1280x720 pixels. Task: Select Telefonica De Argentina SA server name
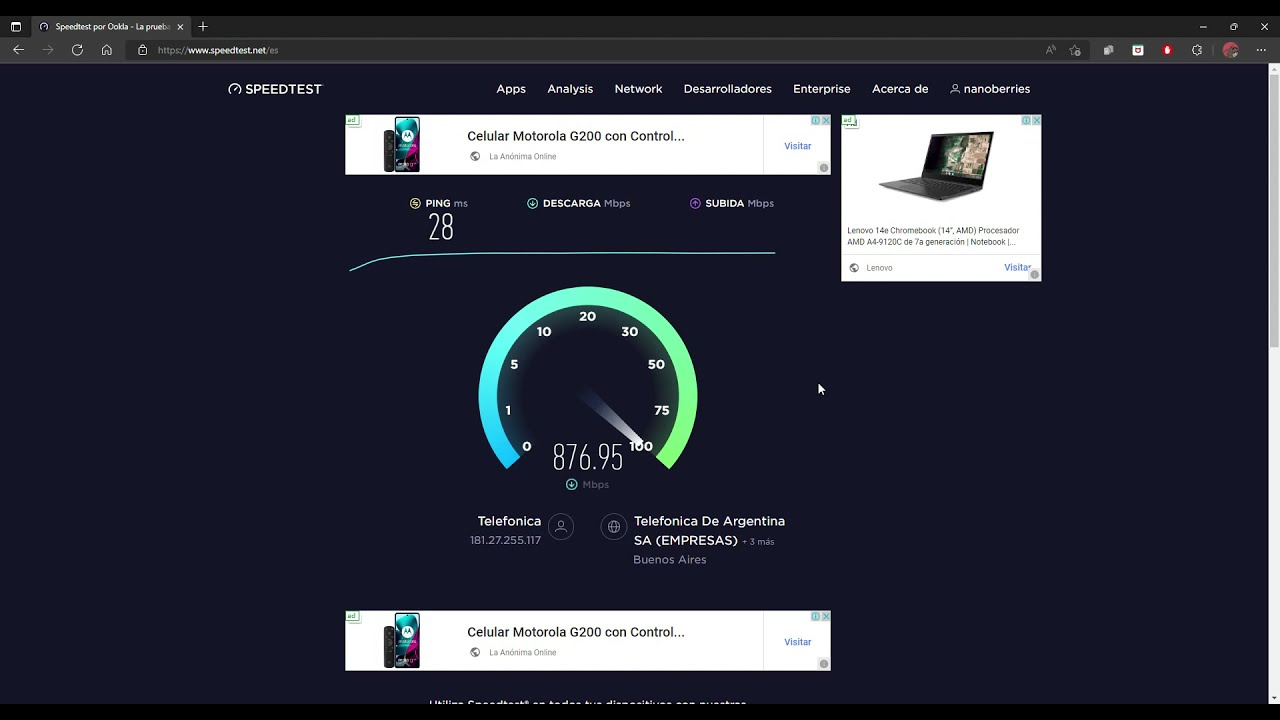tap(709, 530)
